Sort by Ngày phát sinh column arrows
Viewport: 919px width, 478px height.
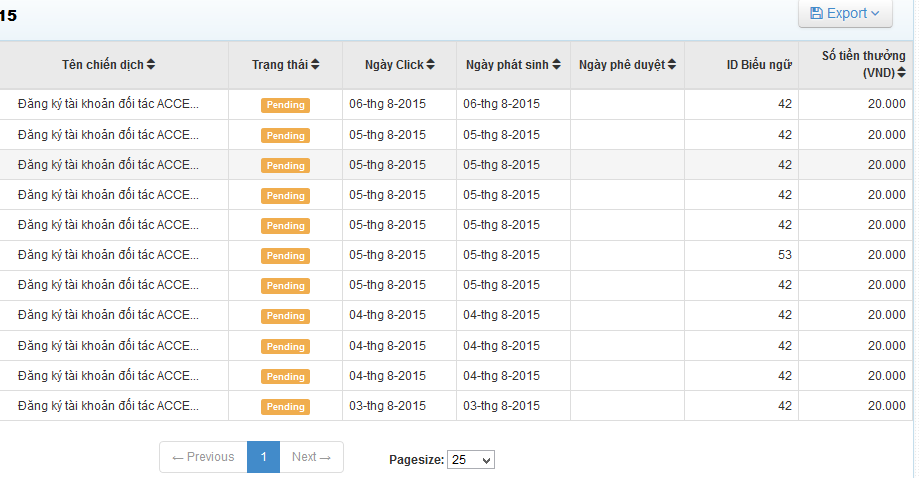coord(556,64)
